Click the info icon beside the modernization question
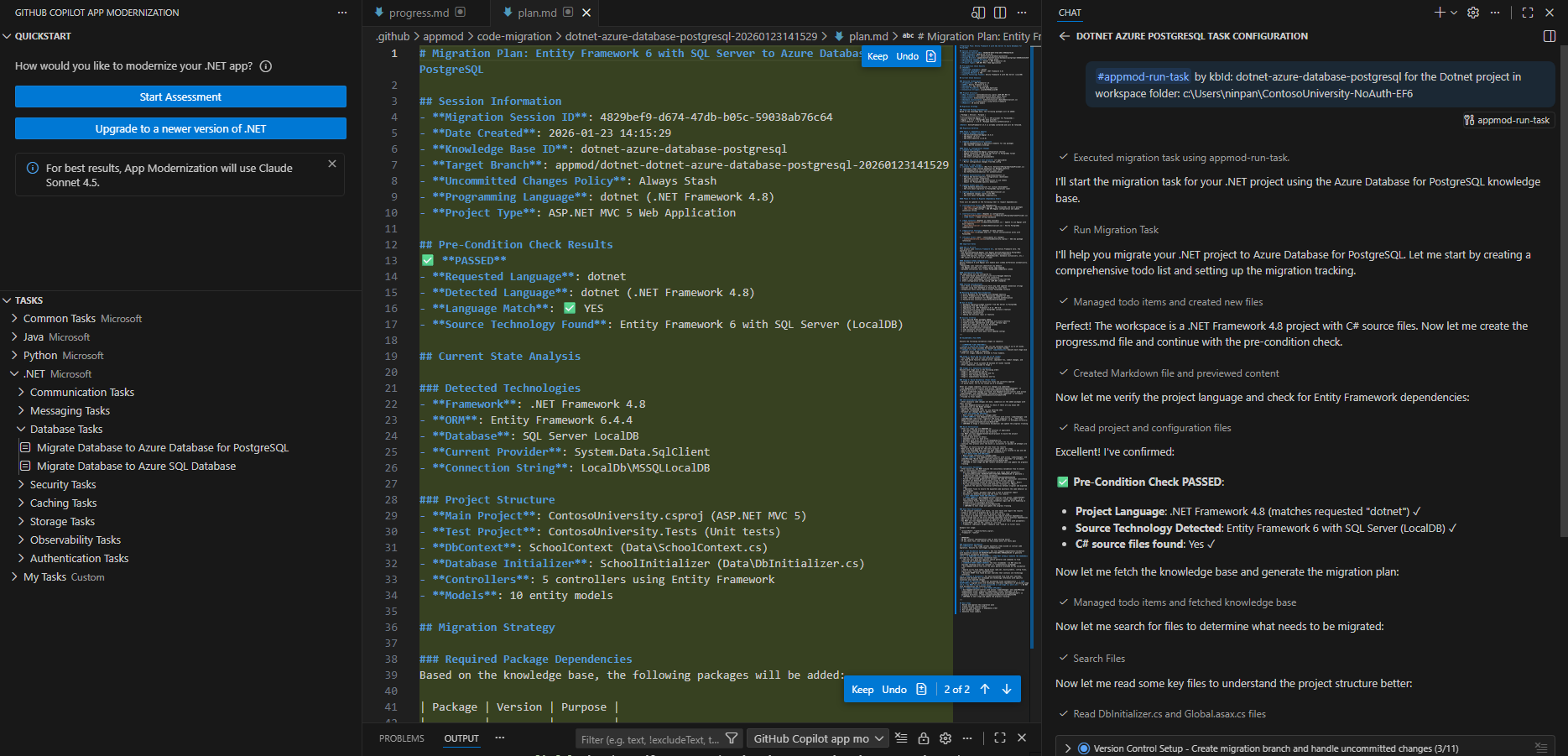The image size is (1568, 756). pyautogui.click(x=266, y=66)
